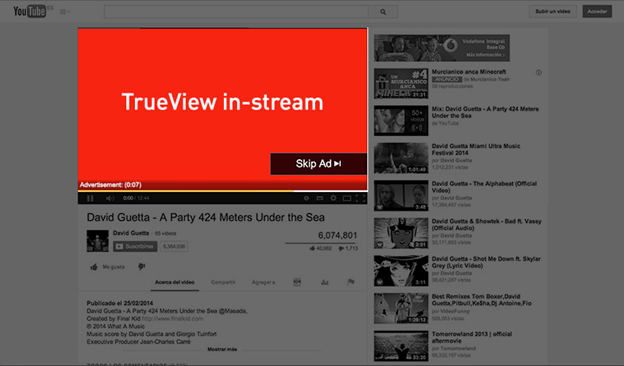
Task: Open Mix: David Guetta playlist title
Action: tap(485, 112)
